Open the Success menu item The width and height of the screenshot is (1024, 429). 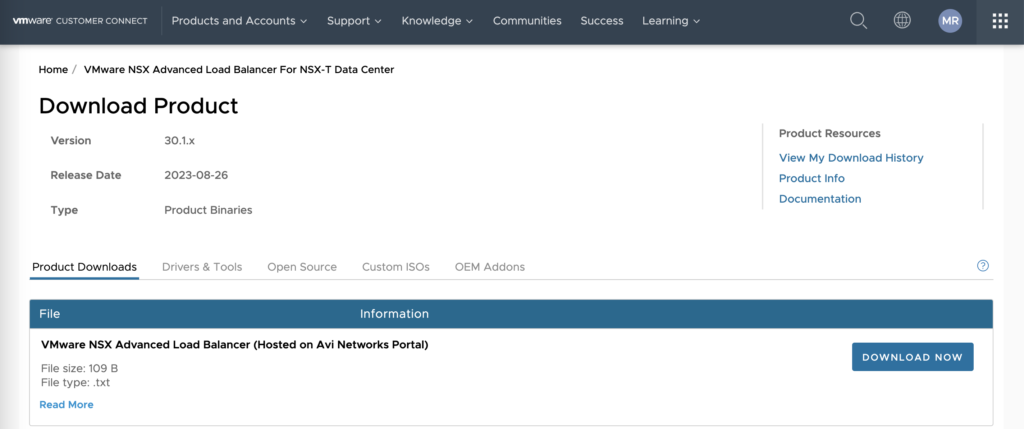coord(601,21)
